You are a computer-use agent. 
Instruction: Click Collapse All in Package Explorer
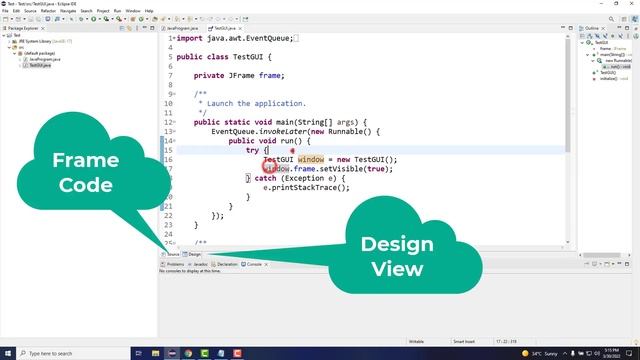pos(122,28)
